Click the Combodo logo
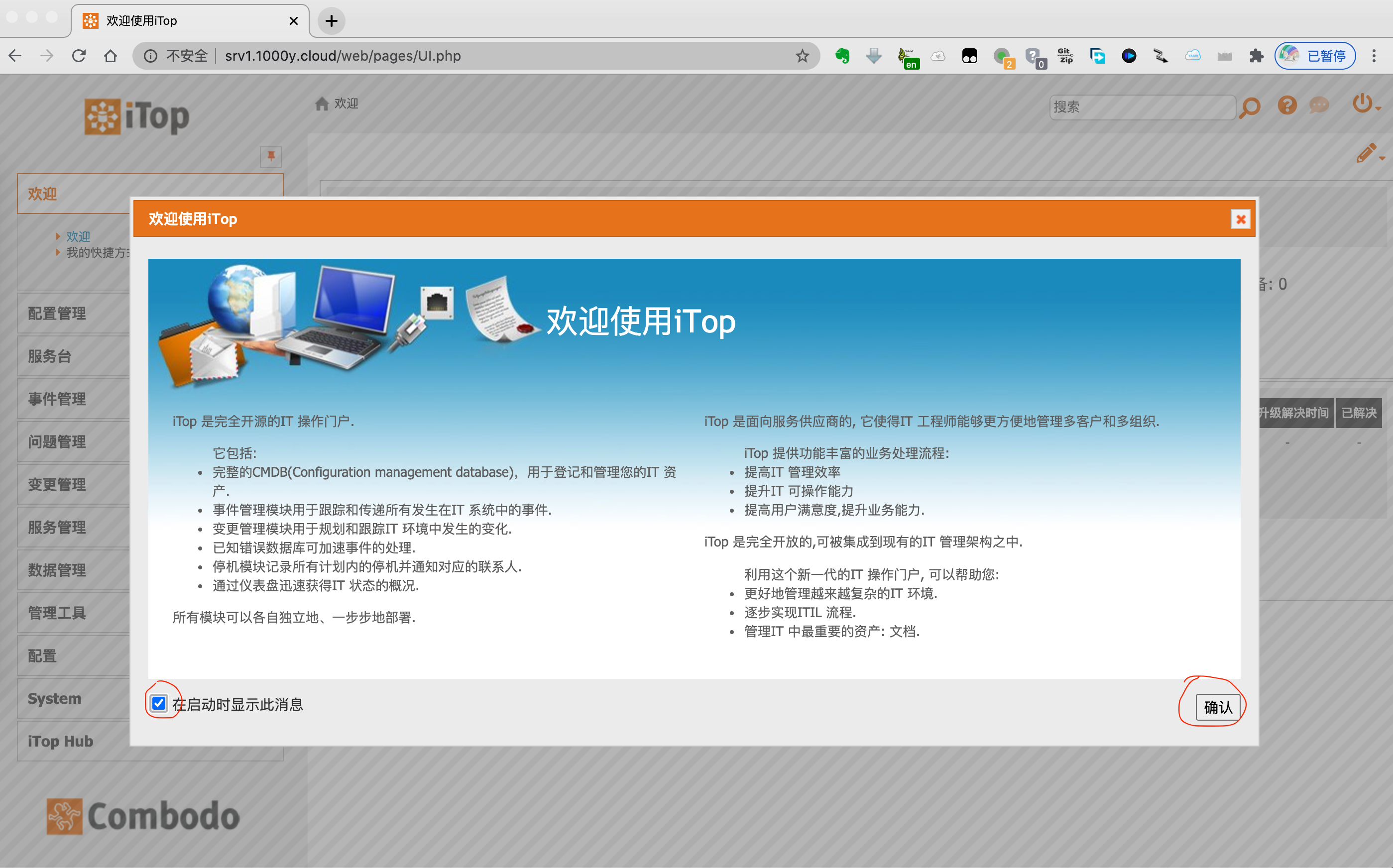 142,816
